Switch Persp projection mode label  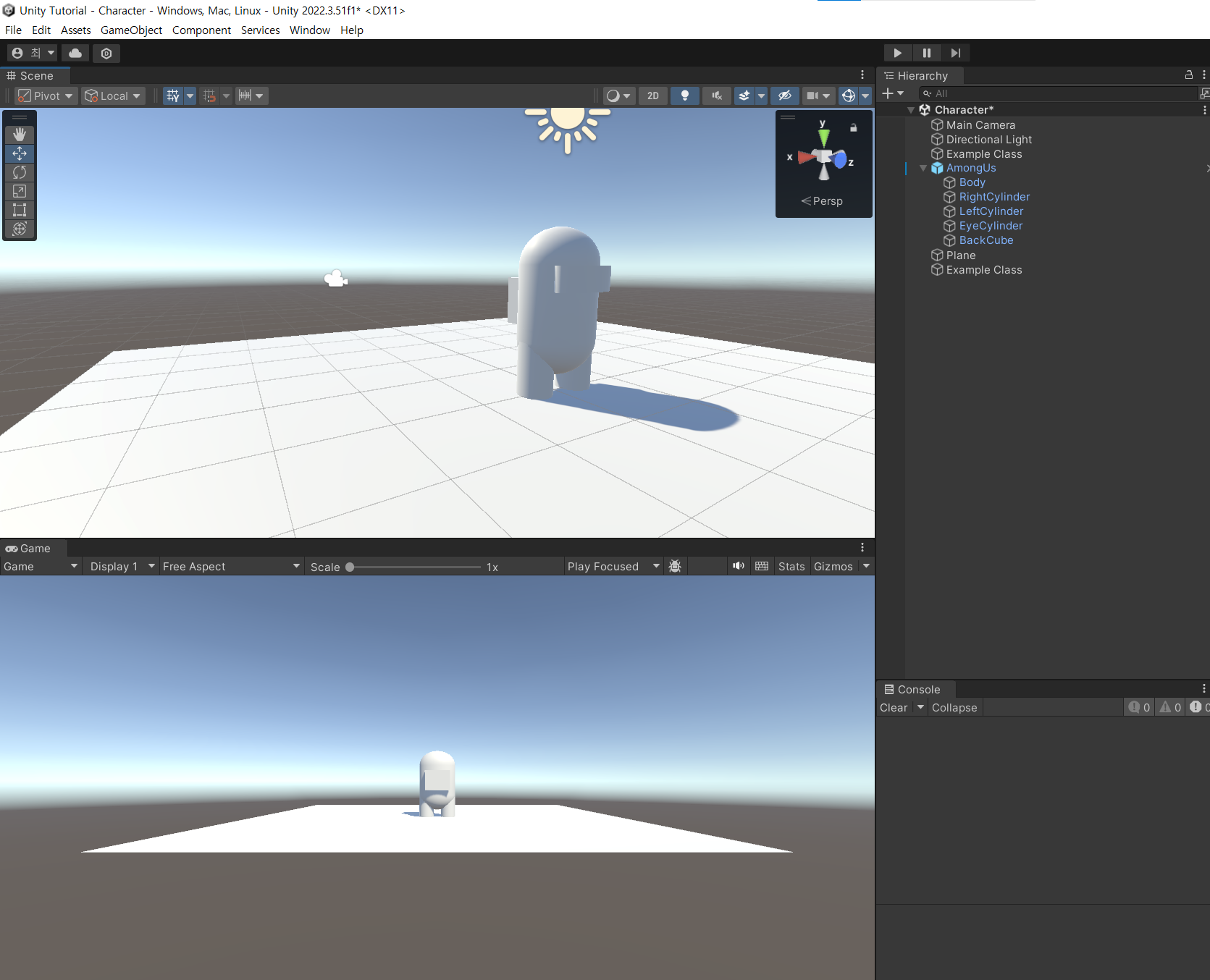(x=822, y=201)
